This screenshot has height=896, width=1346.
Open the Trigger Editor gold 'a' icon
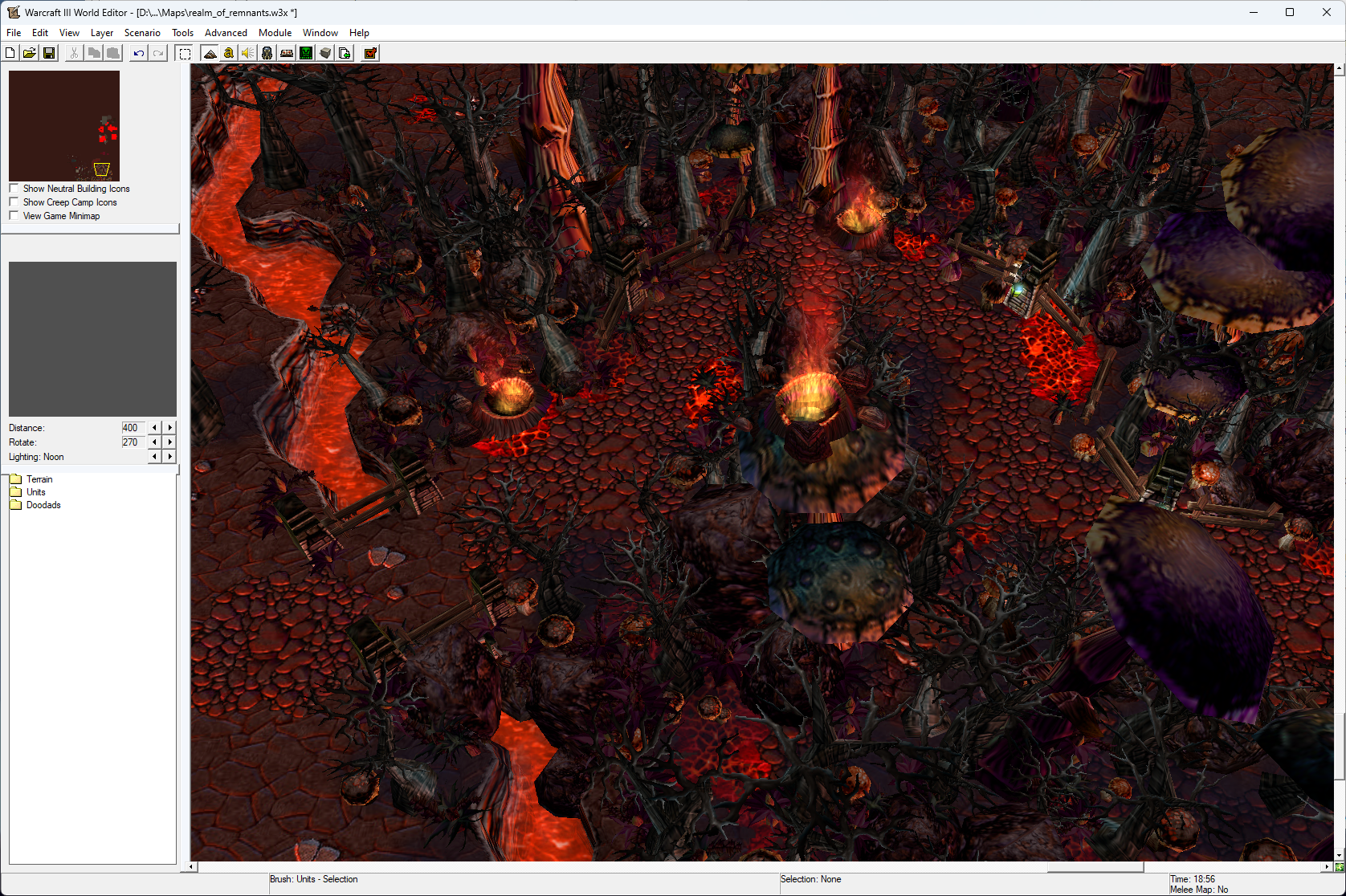click(229, 53)
